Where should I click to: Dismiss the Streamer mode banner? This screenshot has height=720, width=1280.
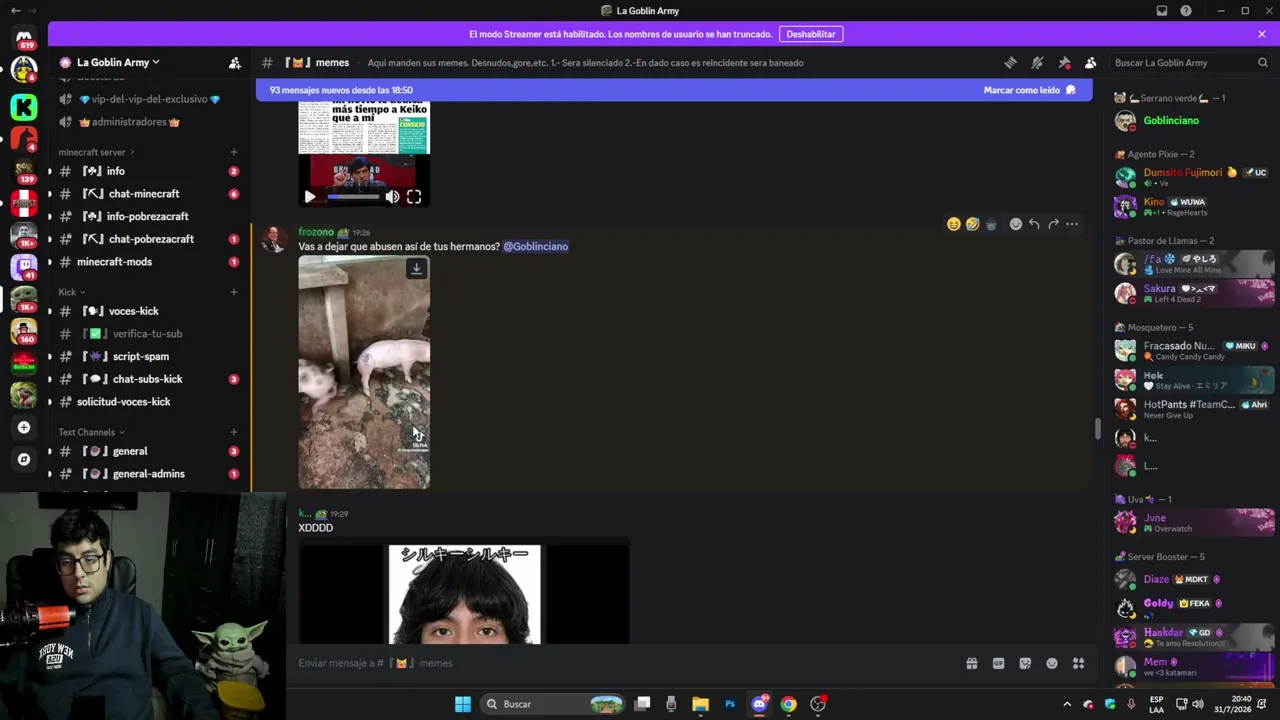pyautogui.click(x=1262, y=34)
